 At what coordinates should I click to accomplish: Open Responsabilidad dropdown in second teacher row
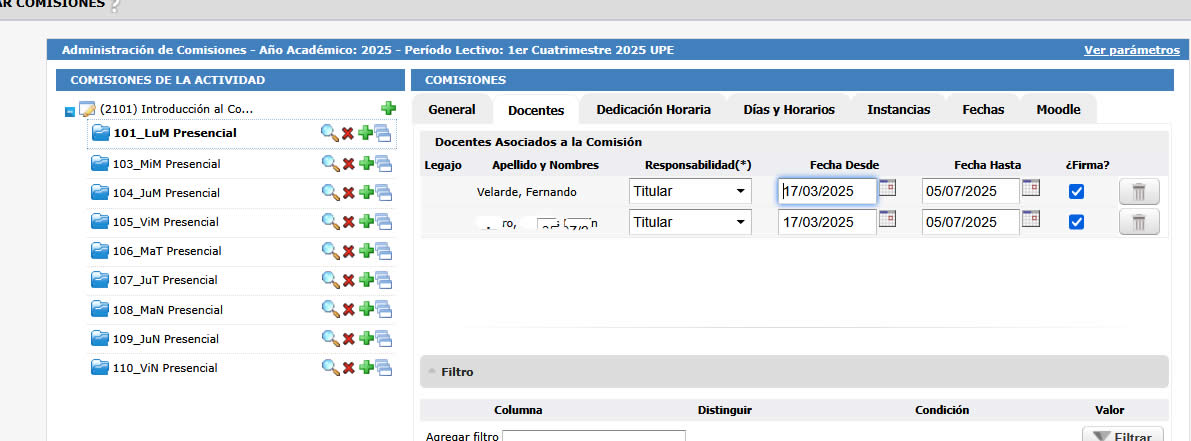(690, 222)
